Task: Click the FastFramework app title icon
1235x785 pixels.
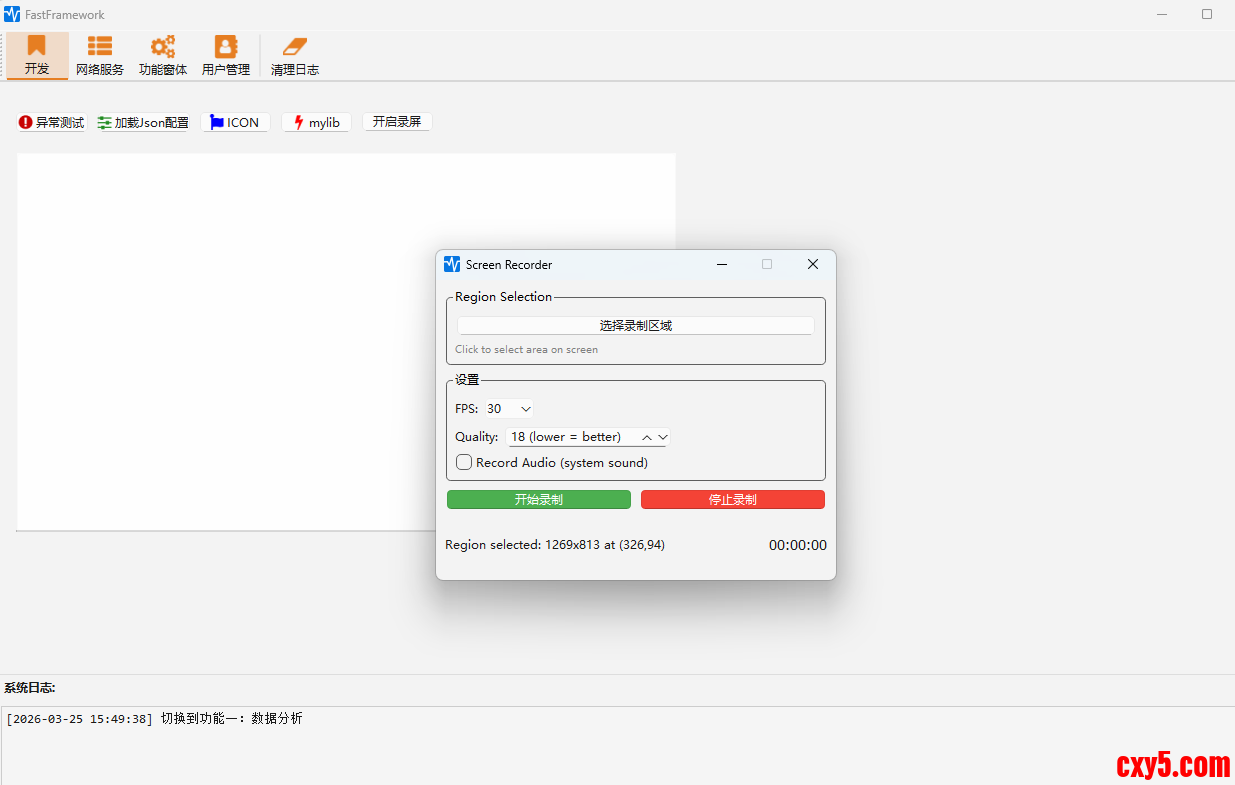Action: [12, 14]
